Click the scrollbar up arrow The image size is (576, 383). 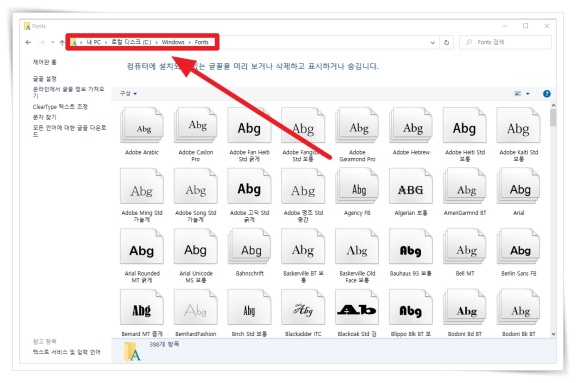pos(553,105)
